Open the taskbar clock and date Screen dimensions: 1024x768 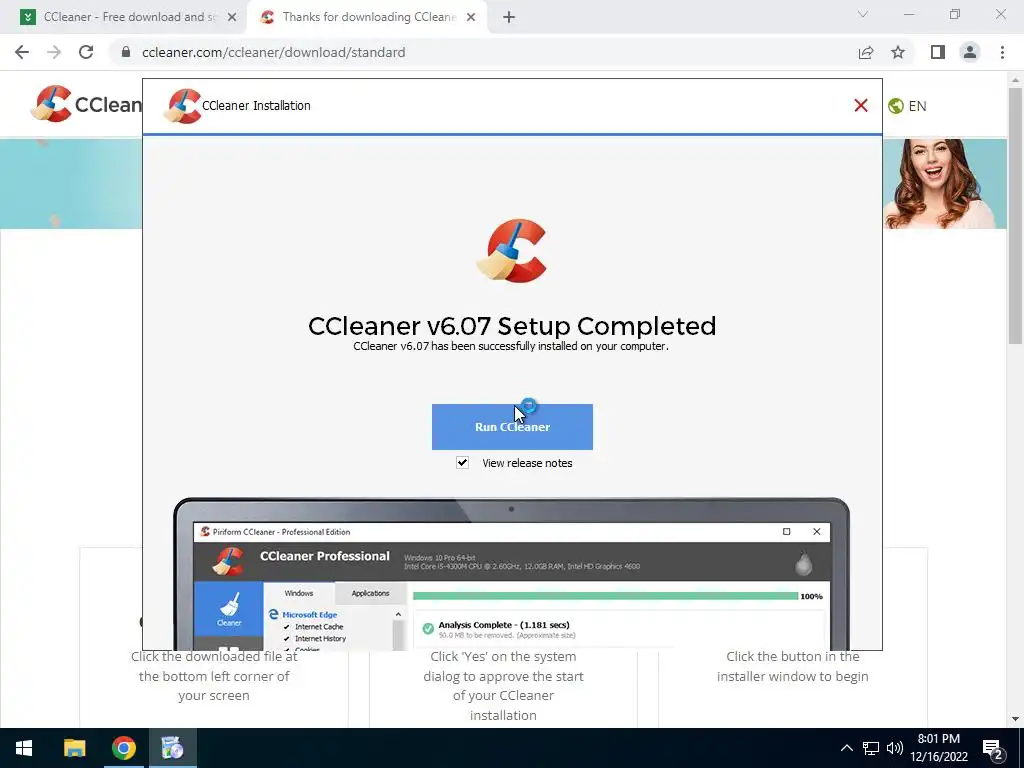tap(938, 748)
